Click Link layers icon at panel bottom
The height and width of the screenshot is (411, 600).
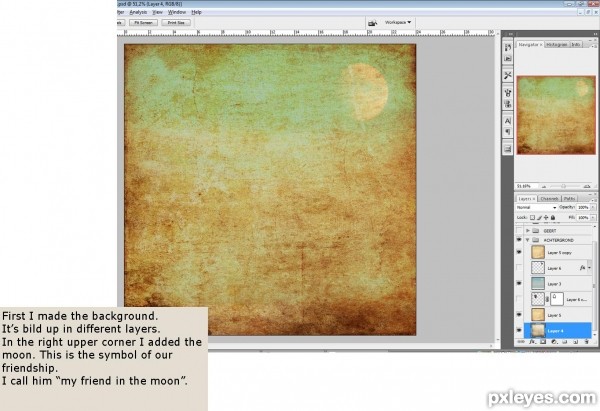click(521, 342)
